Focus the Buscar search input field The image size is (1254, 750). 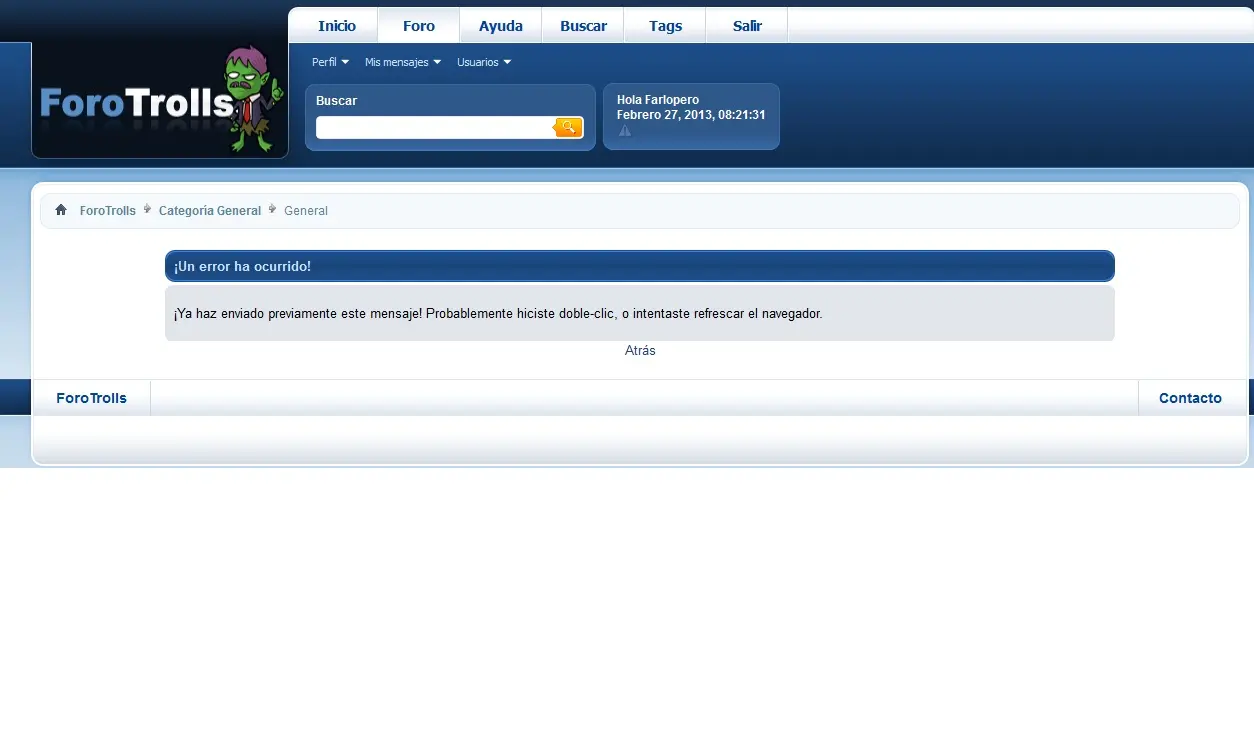tap(435, 127)
